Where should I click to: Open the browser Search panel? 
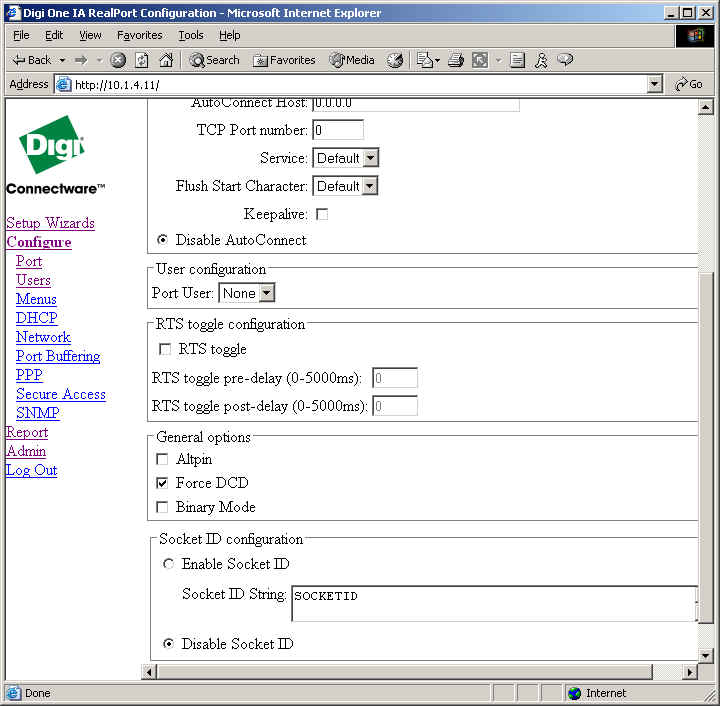[x=214, y=60]
